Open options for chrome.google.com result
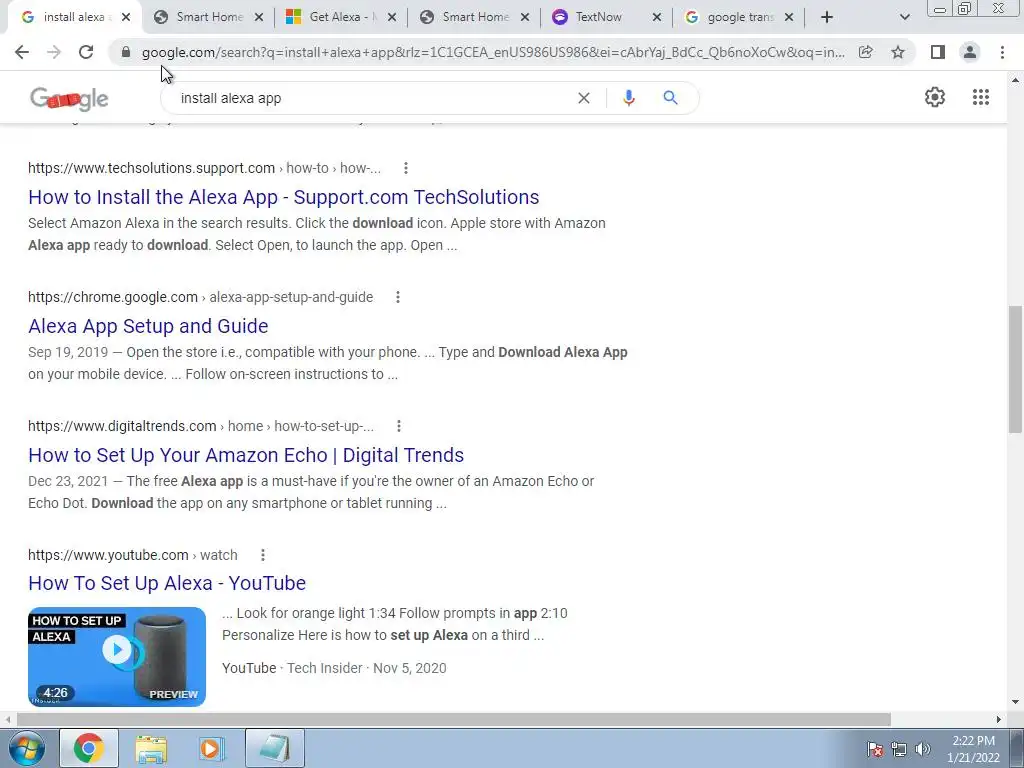 pos(398,297)
